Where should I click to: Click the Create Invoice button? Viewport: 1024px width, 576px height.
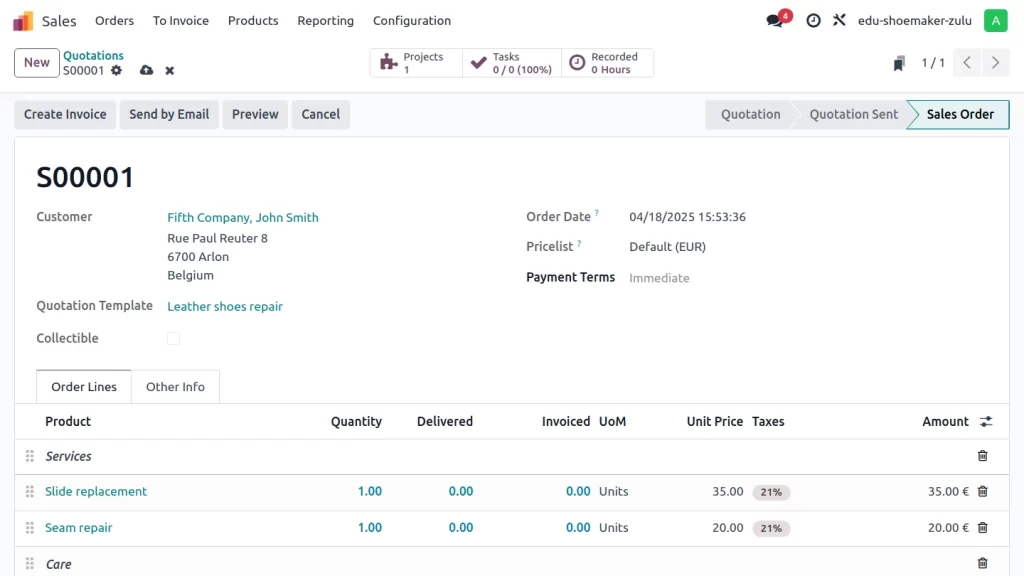65,114
